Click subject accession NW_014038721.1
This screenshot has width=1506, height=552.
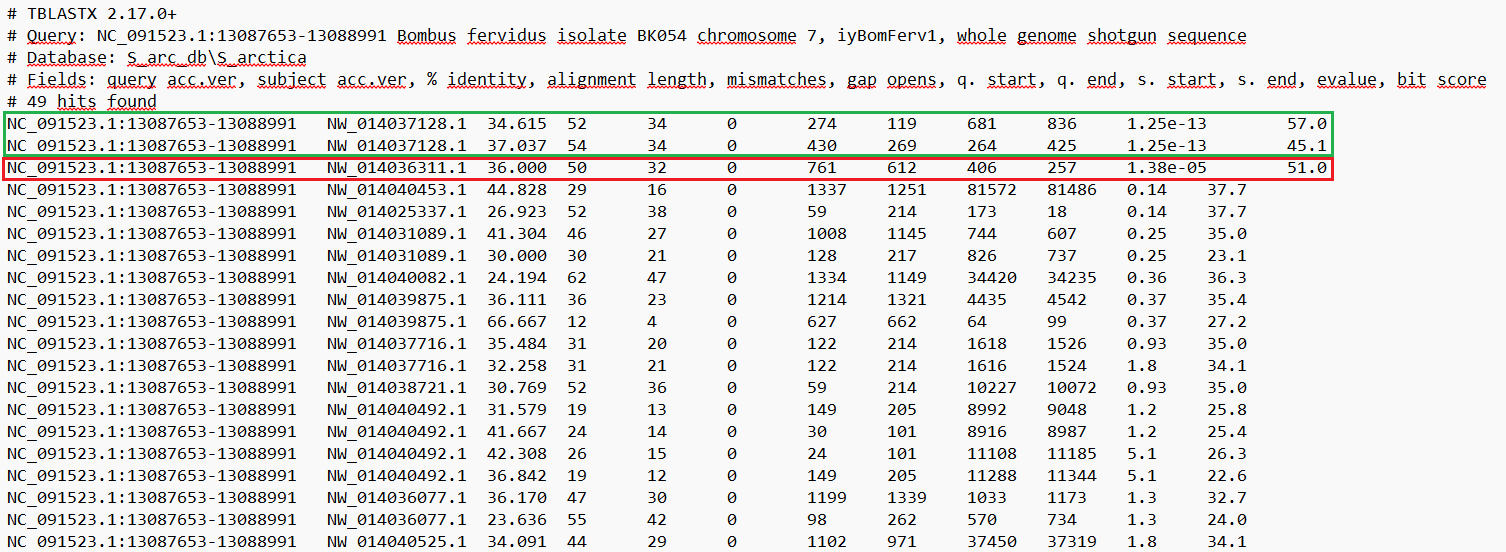pyautogui.click(x=397, y=387)
